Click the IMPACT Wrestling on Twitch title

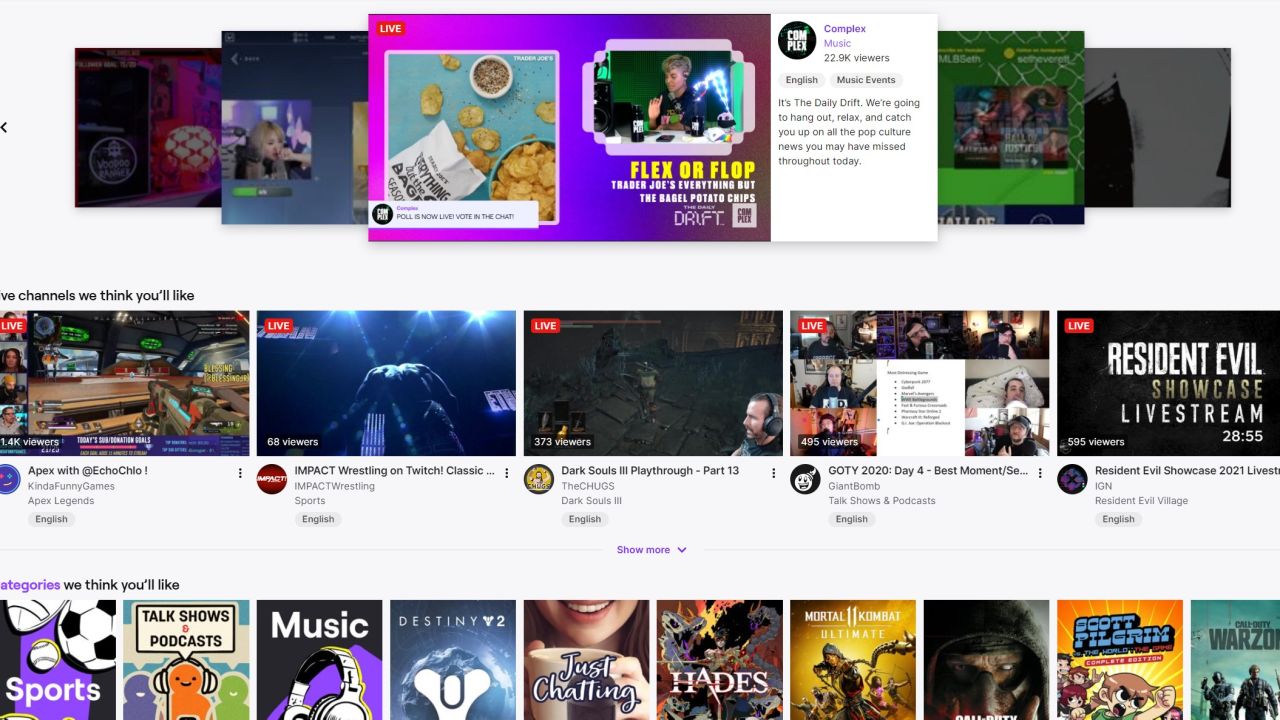tap(395, 471)
